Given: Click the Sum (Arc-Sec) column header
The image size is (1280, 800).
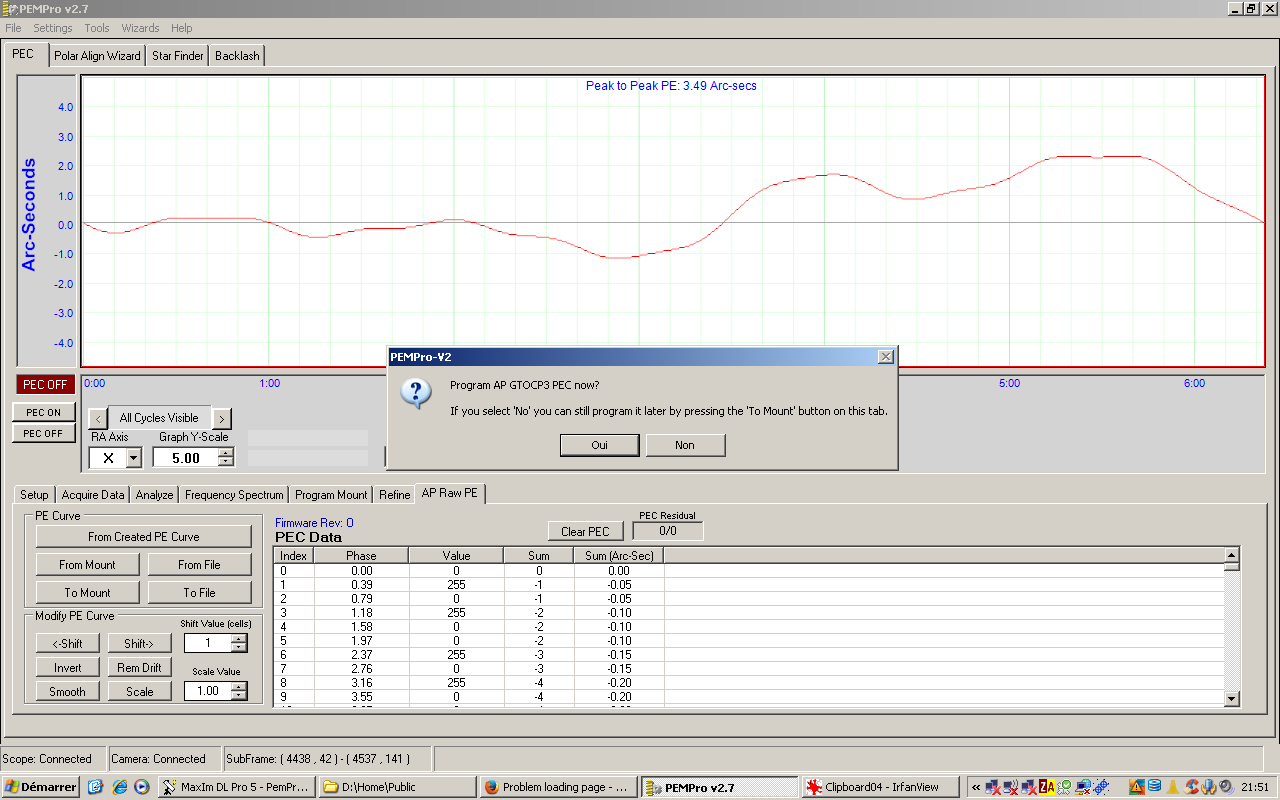Looking at the screenshot, I should pyautogui.click(x=618, y=556).
